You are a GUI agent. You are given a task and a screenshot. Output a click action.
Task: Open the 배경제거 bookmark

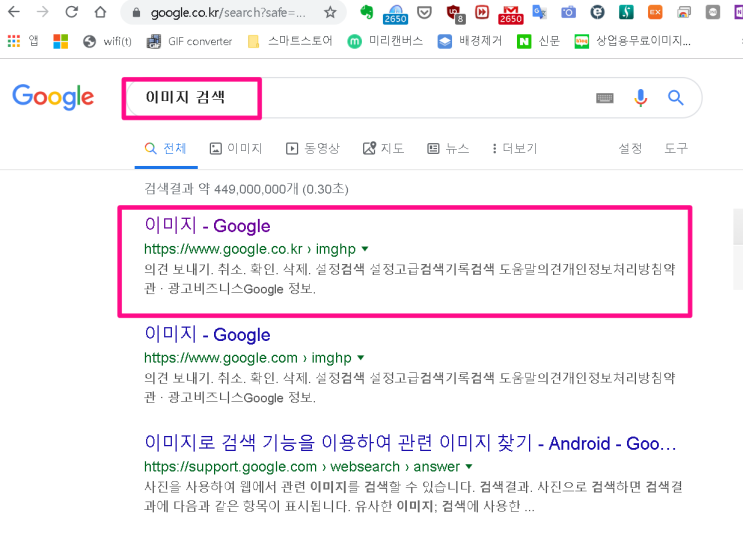tap(469, 42)
